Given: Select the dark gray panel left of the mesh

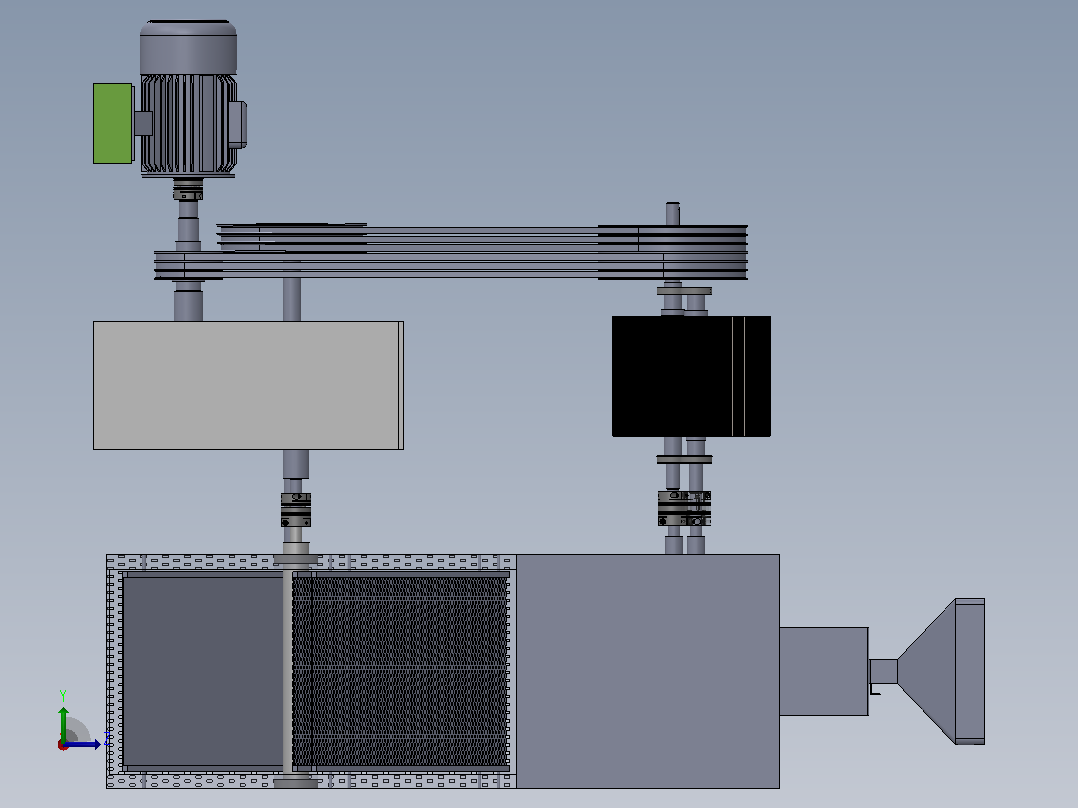Looking at the screenshot, I should (x=203, y=672).
